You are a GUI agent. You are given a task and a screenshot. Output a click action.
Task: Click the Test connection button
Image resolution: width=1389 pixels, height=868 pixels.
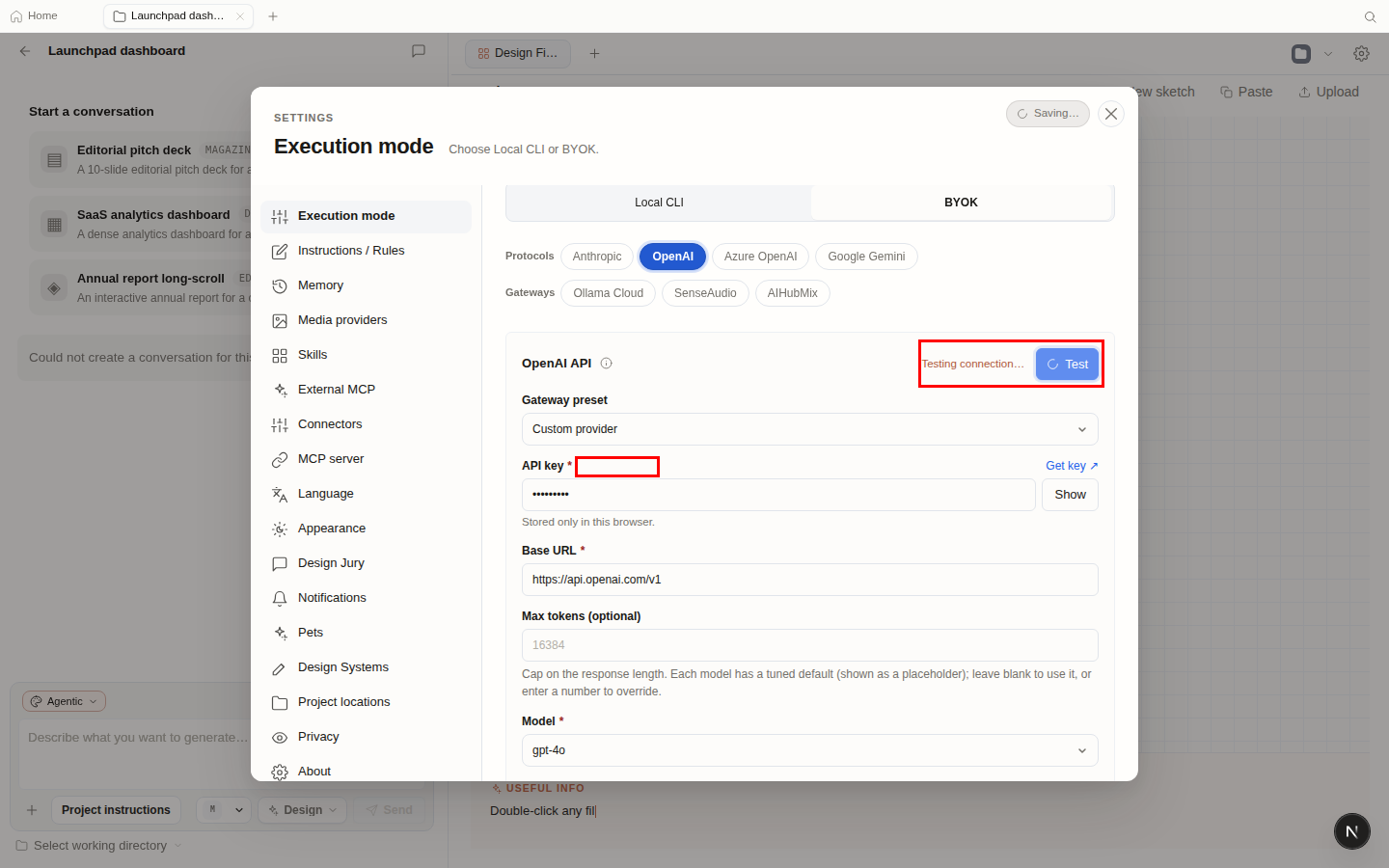coord(1067,365)
